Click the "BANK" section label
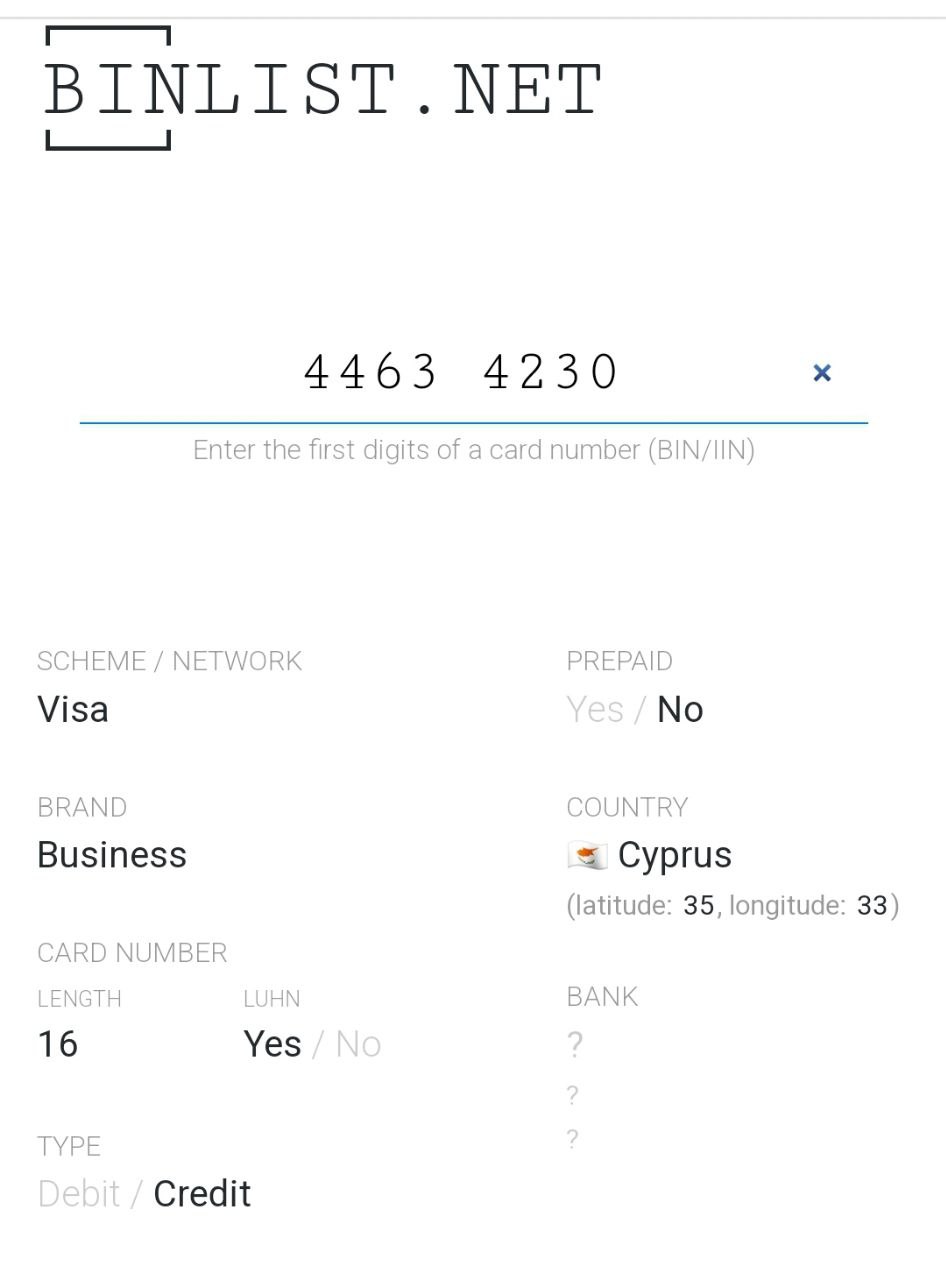 click(x=602, y=997)
